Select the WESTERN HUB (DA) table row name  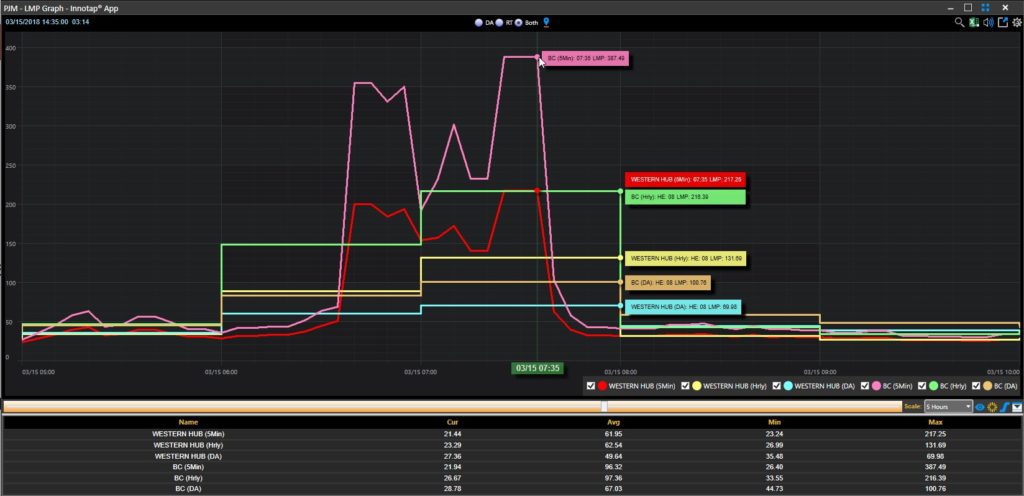click(x=188, y=456)
